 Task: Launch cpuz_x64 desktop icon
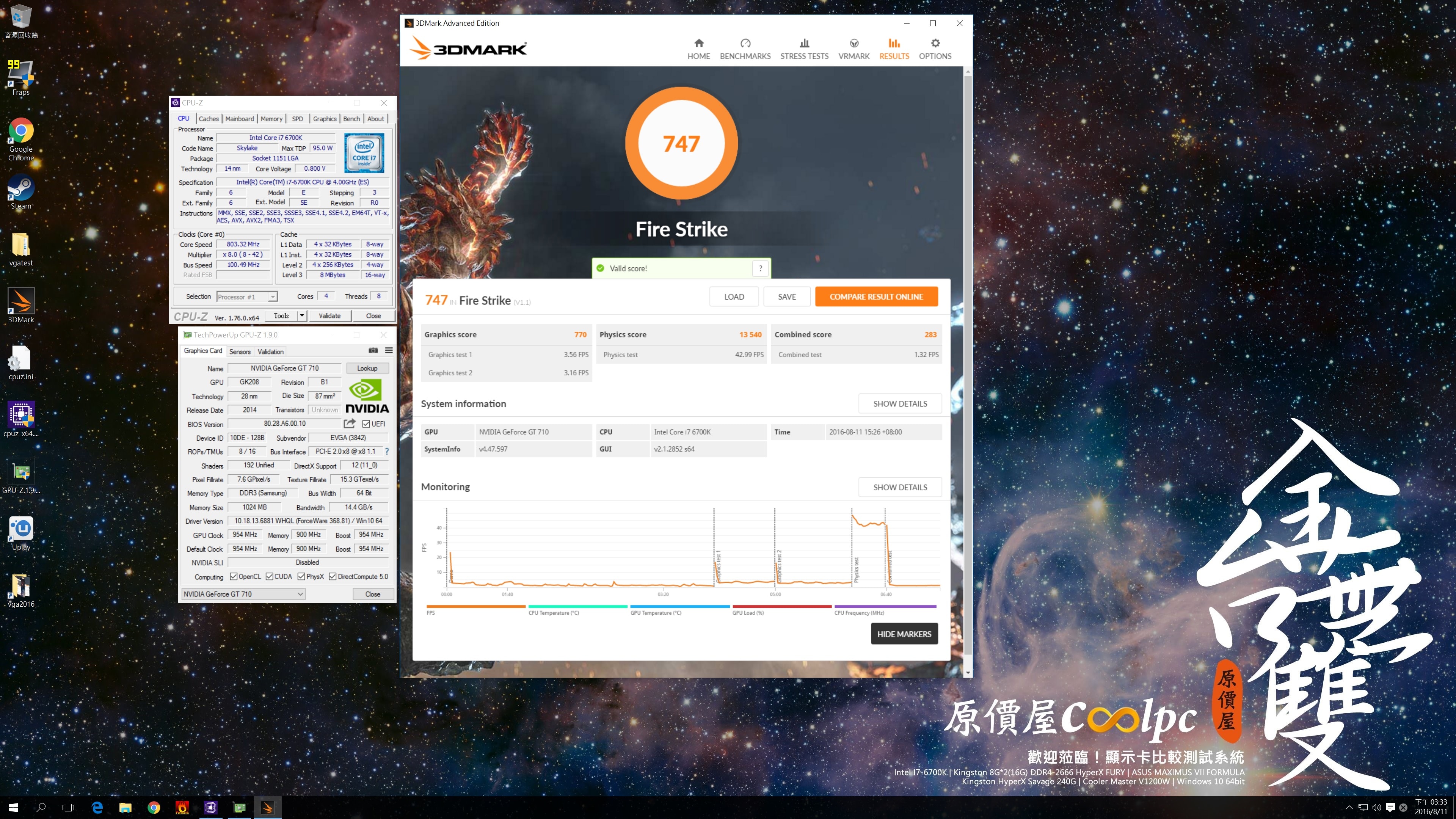[x=21, y=419]
